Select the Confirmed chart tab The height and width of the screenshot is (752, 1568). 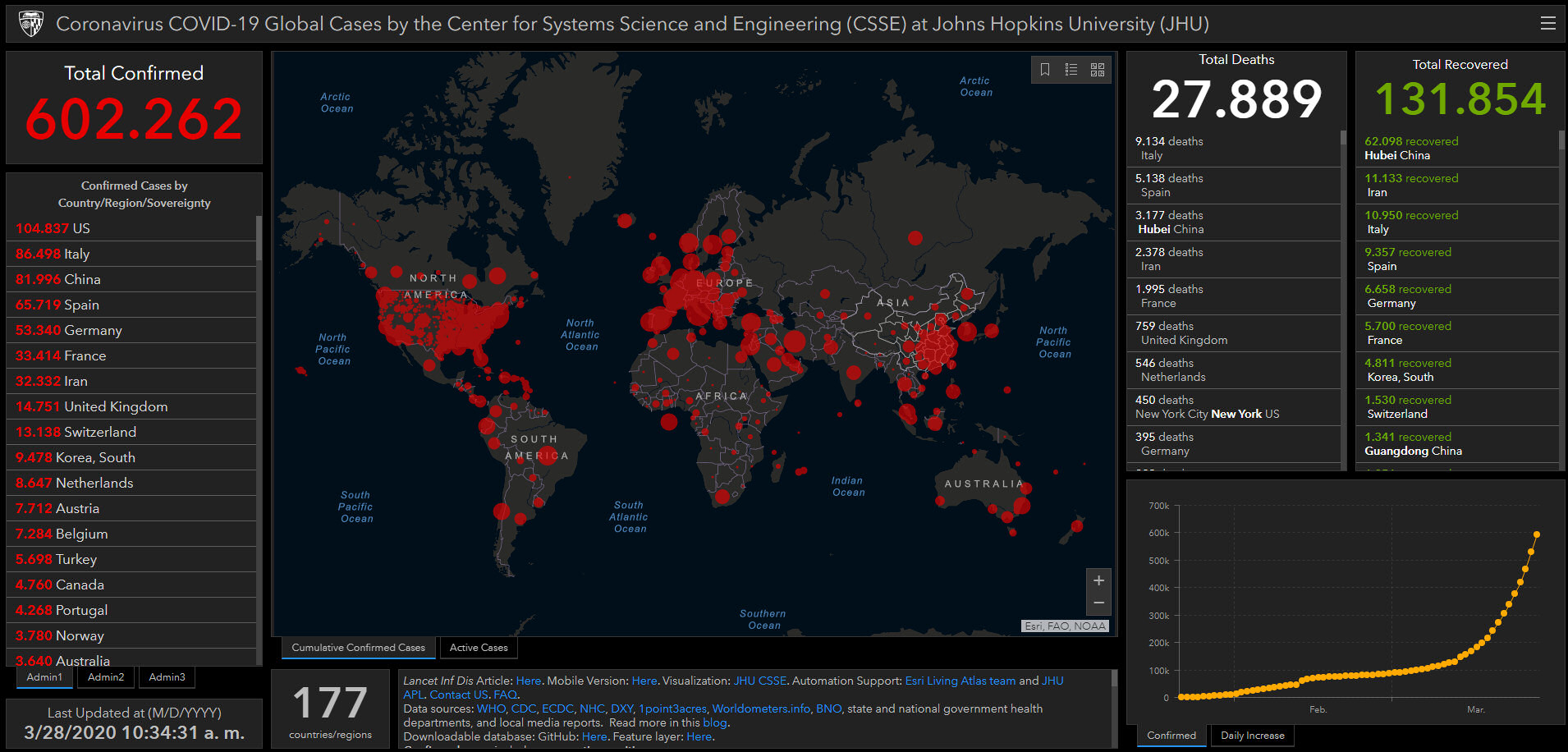[x=1171, y=736]
